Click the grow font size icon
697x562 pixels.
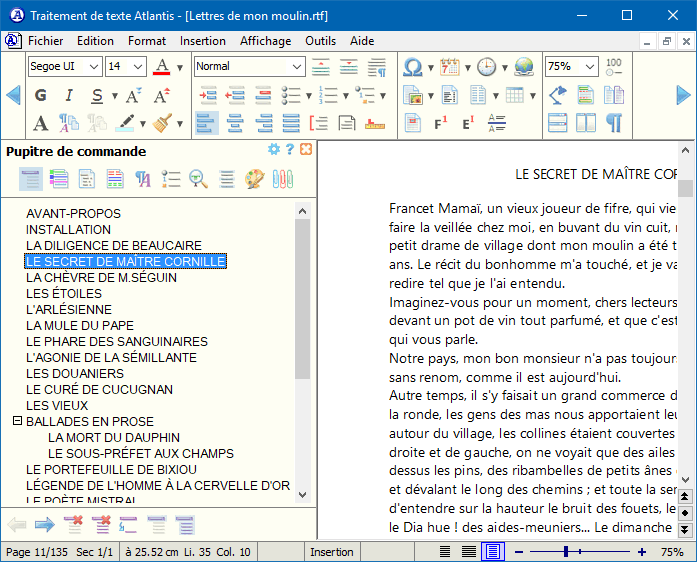tap(162, 95)
